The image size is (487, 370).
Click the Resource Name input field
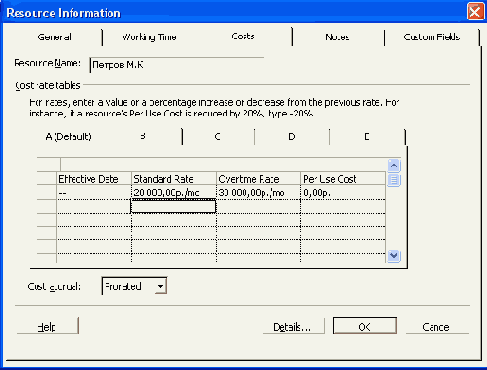pos(177,65)
